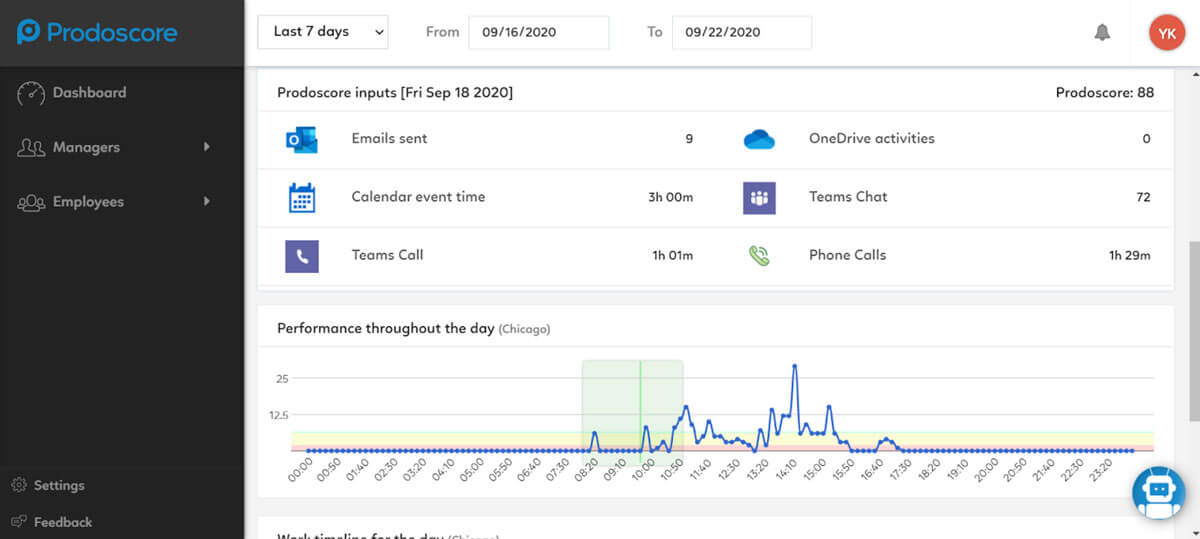Open the YK user avatar menu
This screenshot has height=539, width=1200.
(x=1166, y=32)
